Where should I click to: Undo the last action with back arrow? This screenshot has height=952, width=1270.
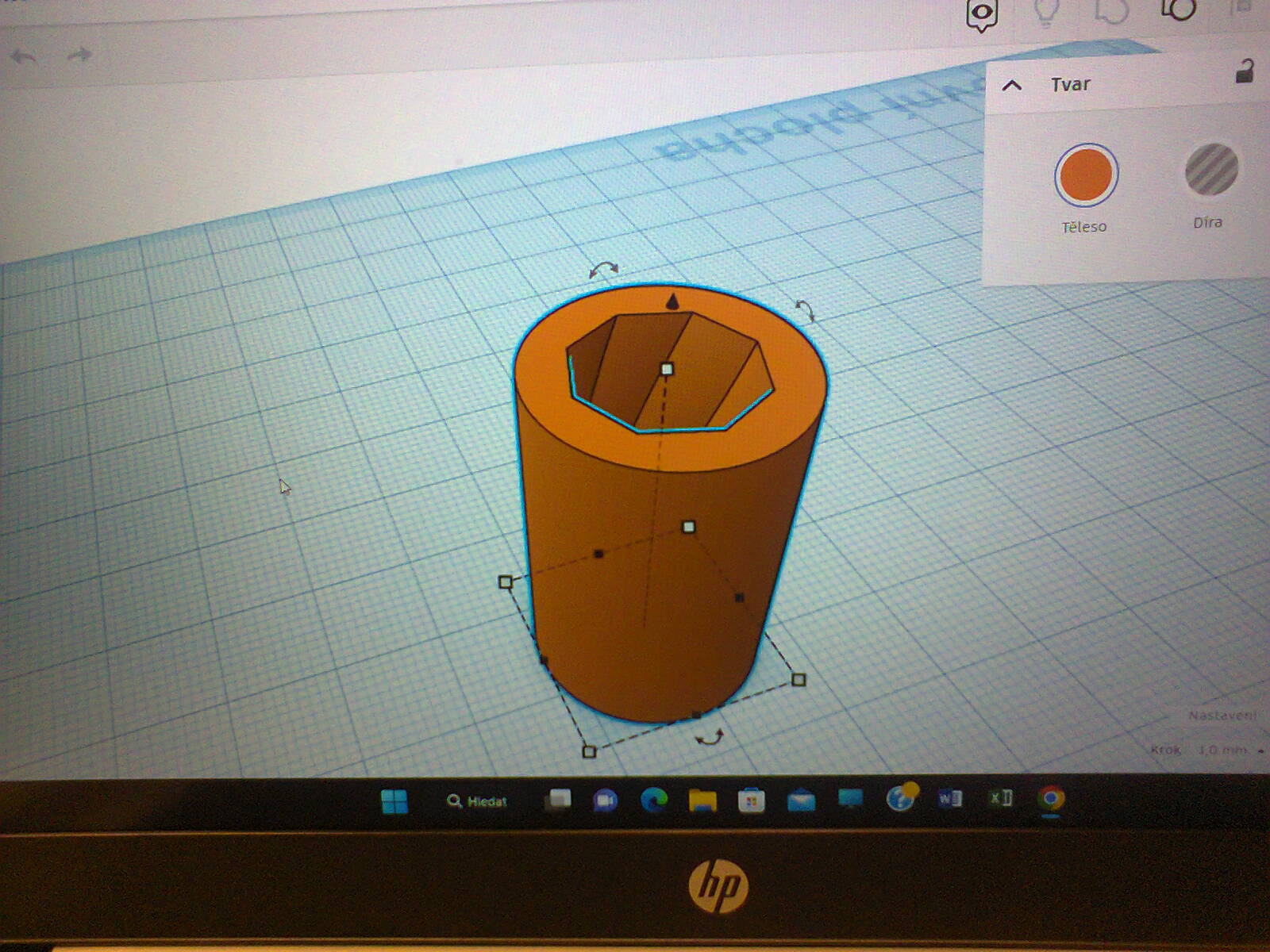(24, 56)
